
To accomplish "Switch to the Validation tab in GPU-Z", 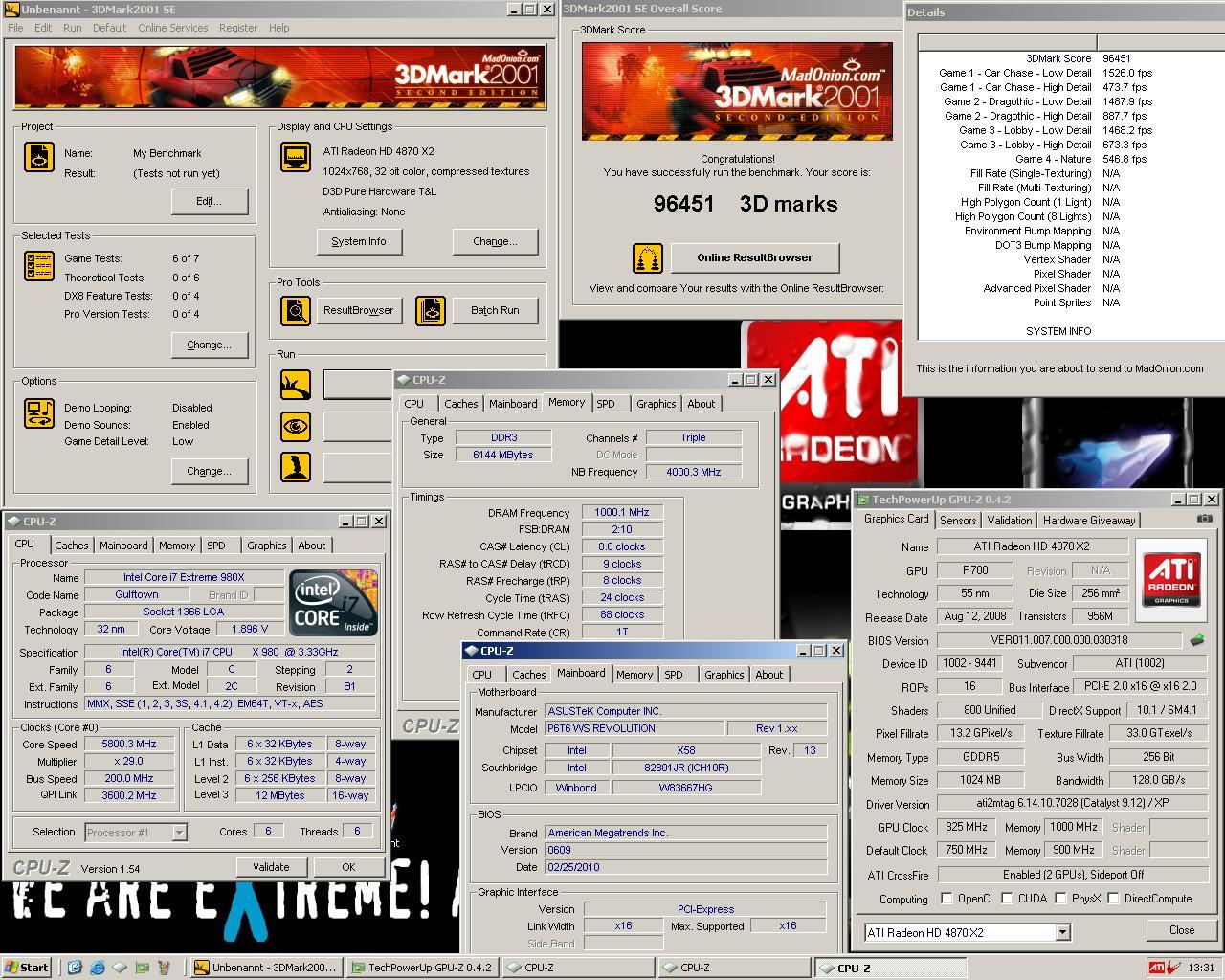I will coord(1010,521).
